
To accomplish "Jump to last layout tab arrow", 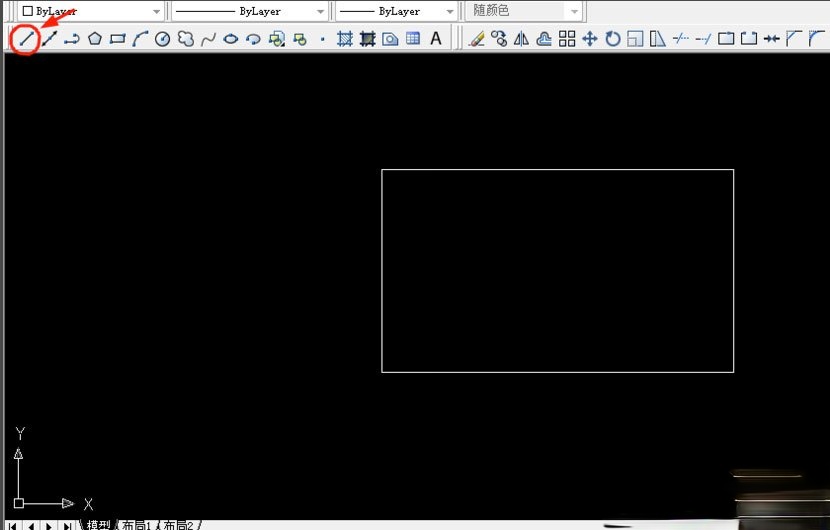I will pos(67,526).
